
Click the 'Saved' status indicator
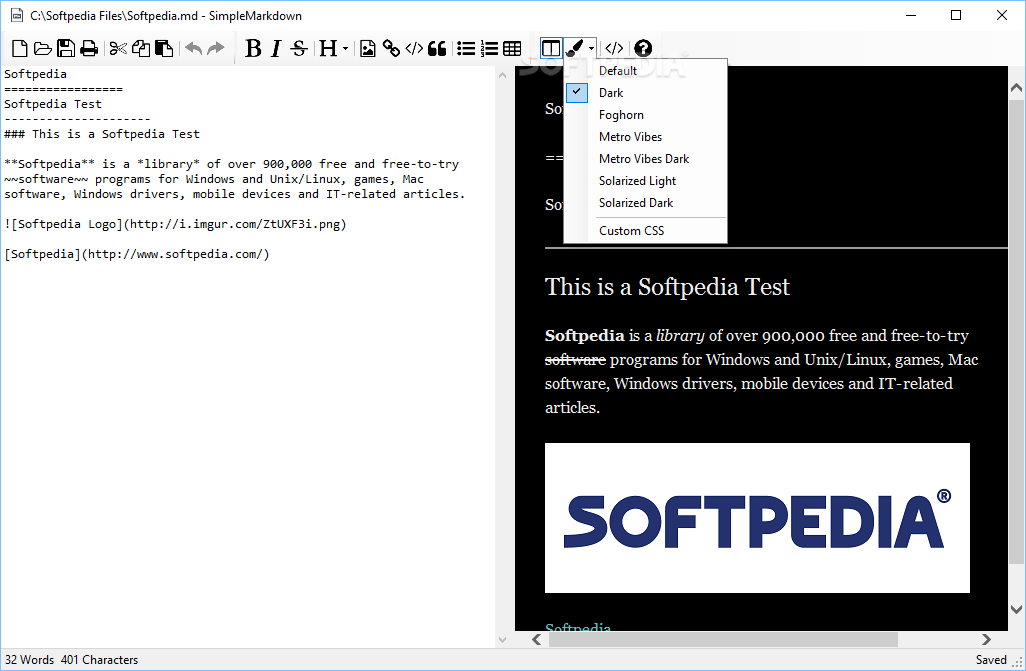click(991, 660)
